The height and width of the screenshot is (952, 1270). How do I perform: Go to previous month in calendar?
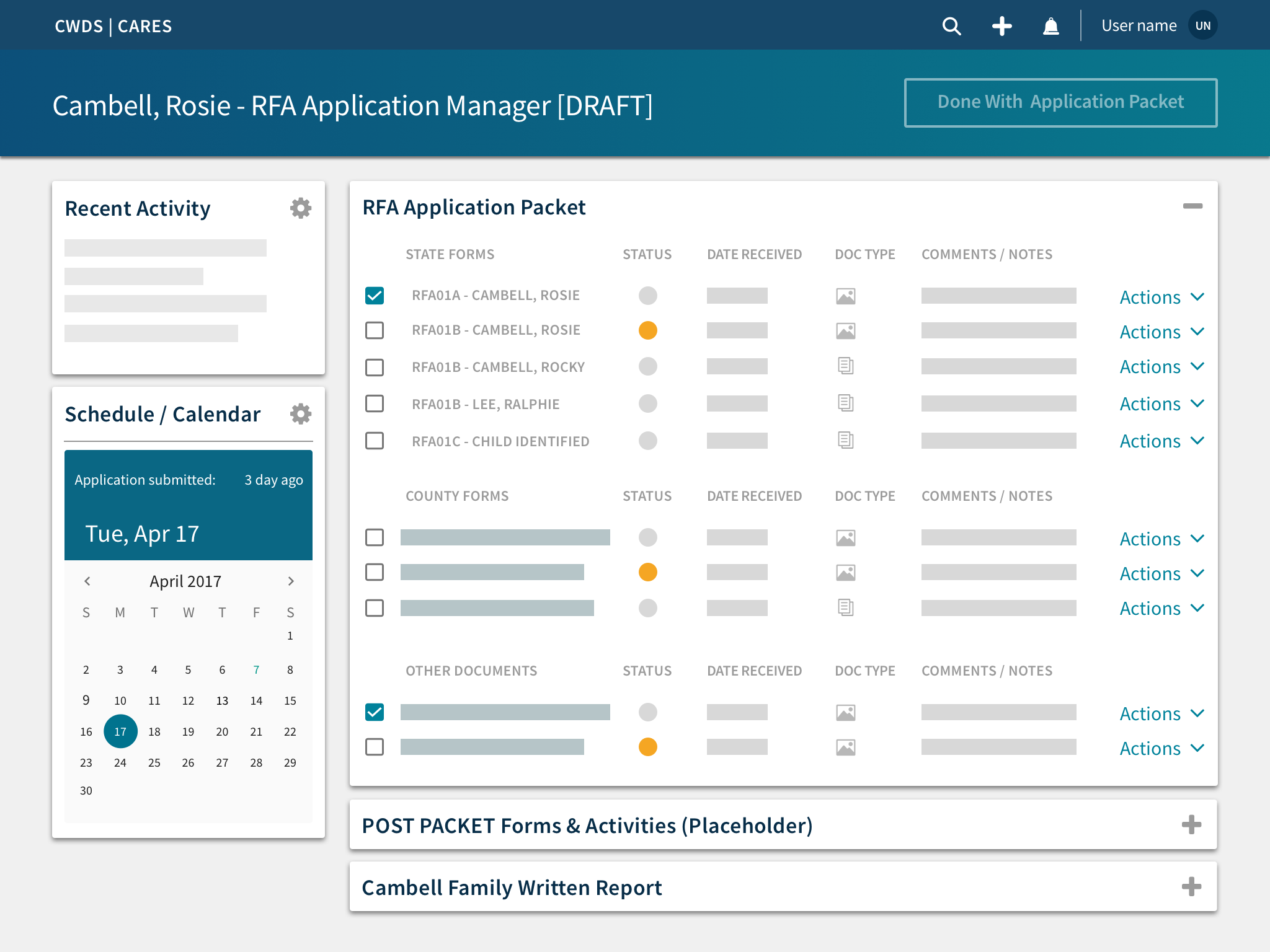tap(87, 581)
